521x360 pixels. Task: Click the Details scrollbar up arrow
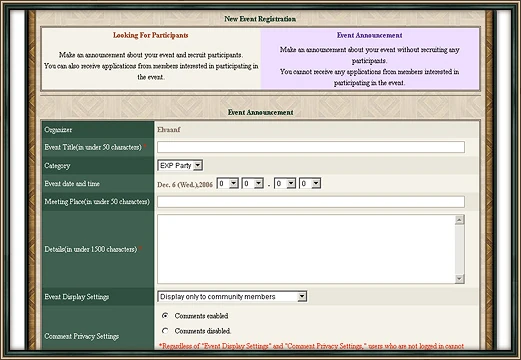(459, 220)
